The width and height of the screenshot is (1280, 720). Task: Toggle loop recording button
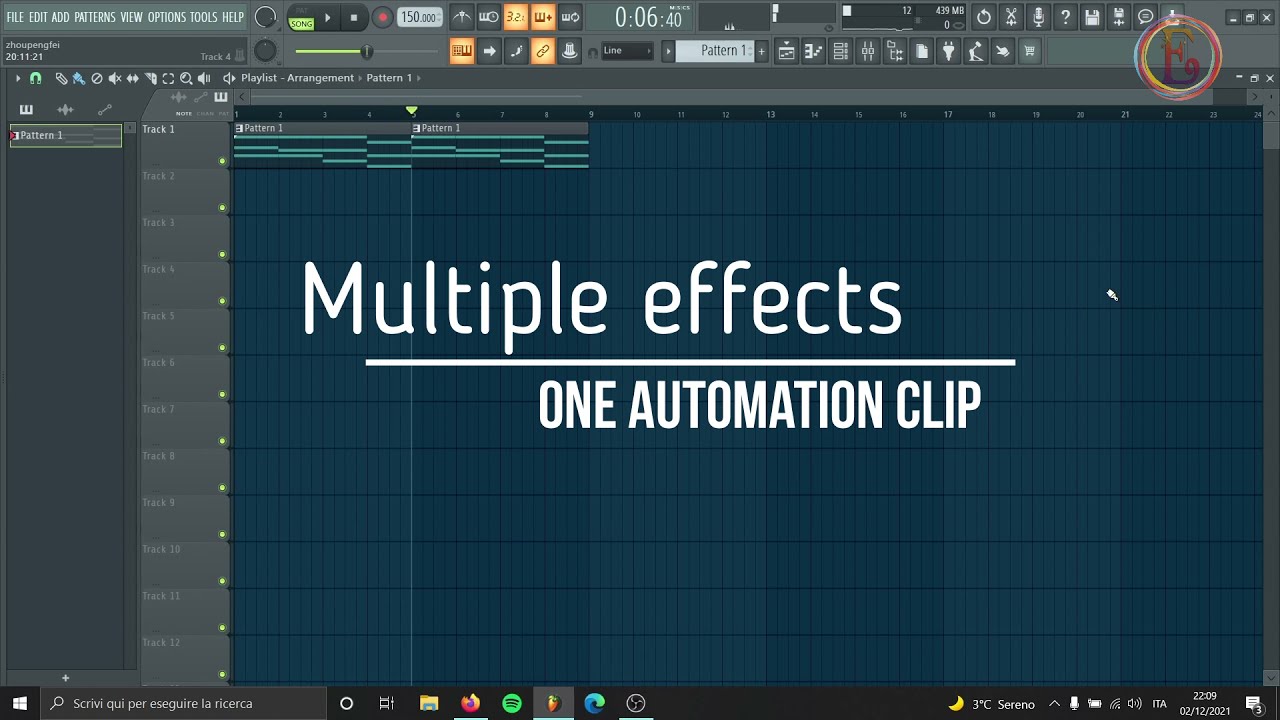click(570, 17)
